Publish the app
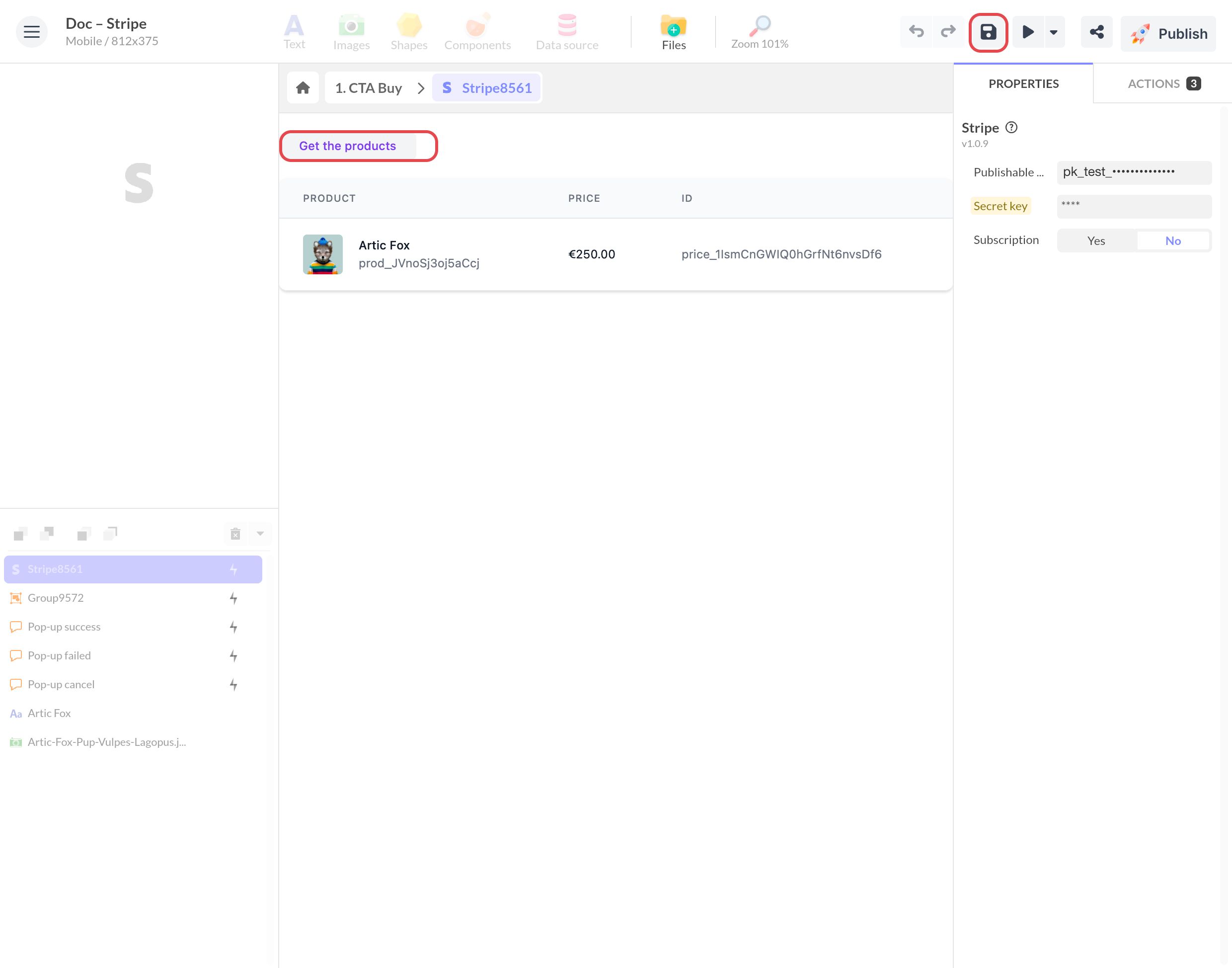The height and width of the screenshot is (968, 1232). [x=1168, y=33]
